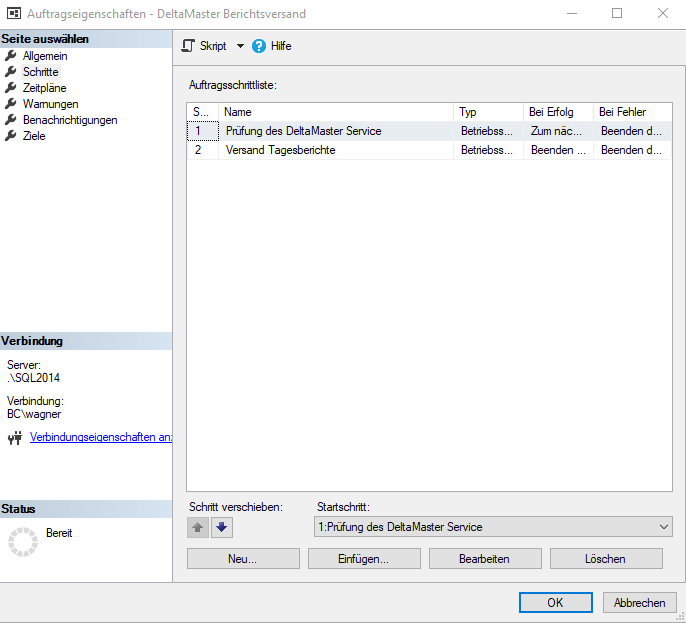Open Verbindungseigenschaften link
Screen dimensions: 686x623
(x=100, y=437)
